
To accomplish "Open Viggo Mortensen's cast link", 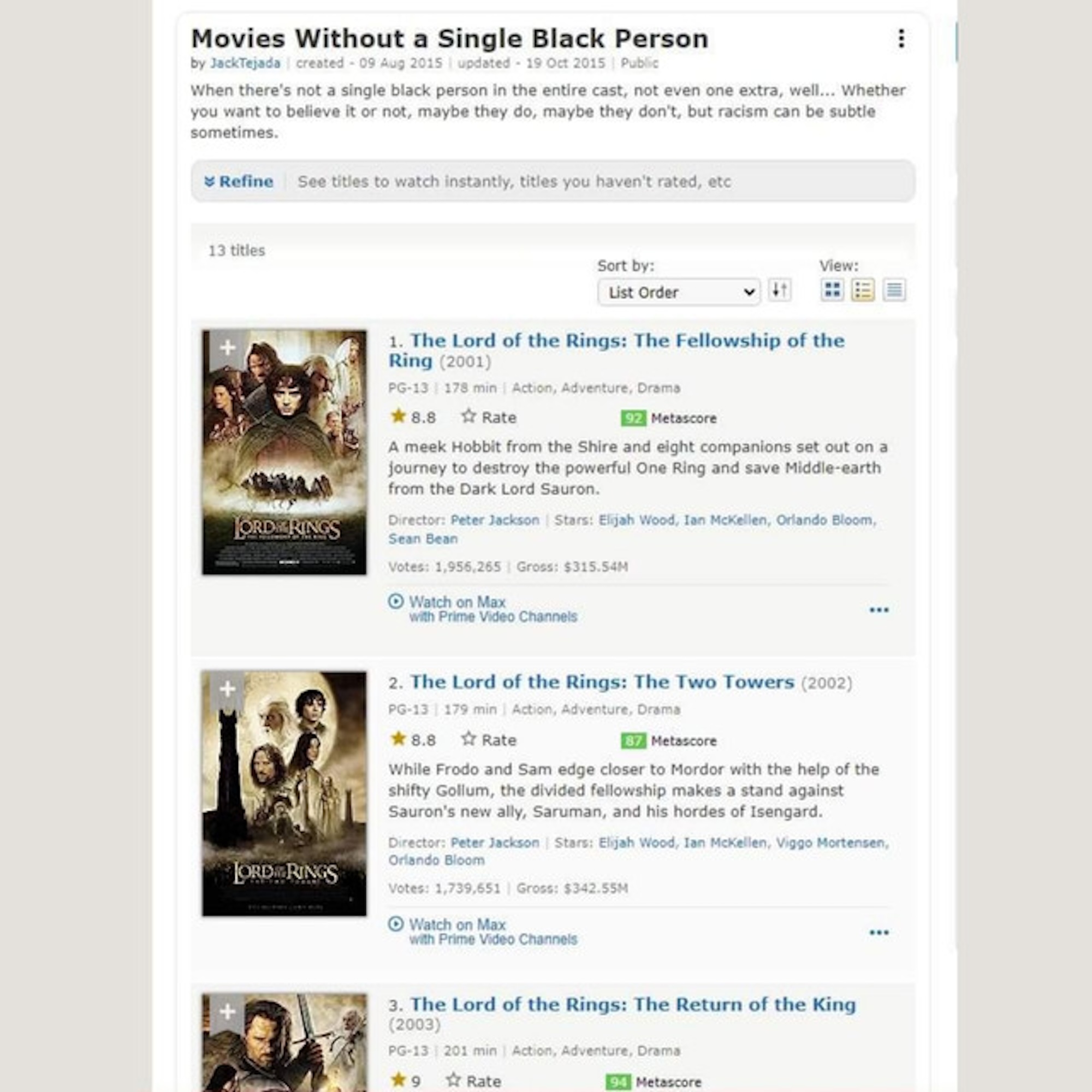I will pos(831,842).
